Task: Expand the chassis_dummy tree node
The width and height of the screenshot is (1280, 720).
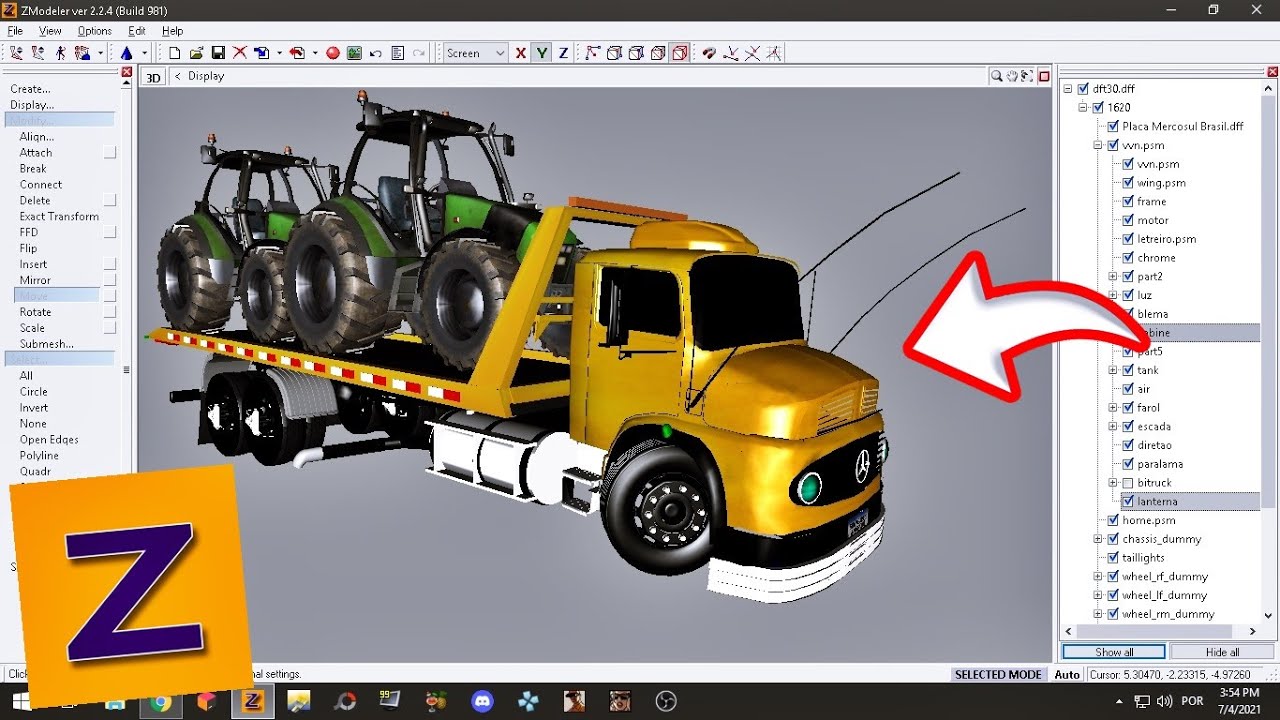Action: pos(1098,539)
